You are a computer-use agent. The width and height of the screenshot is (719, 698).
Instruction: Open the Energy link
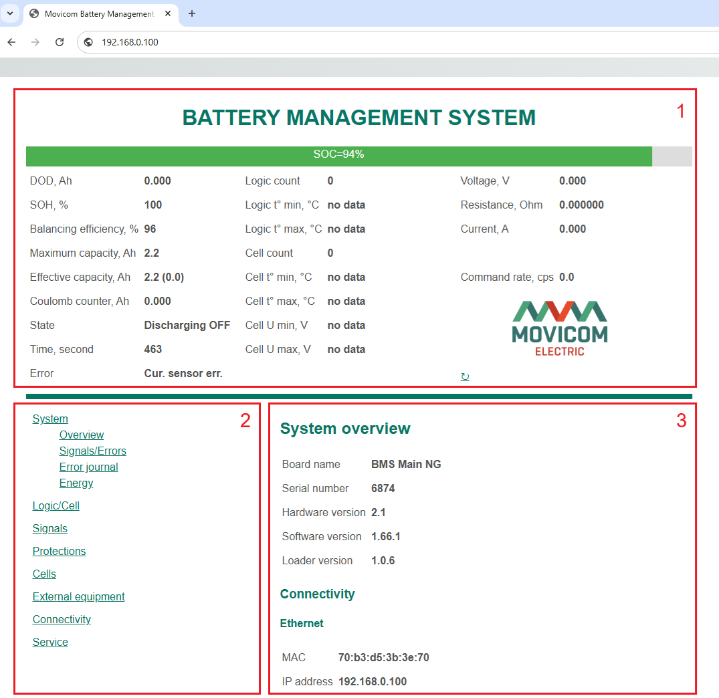click(x=76, y=483)
